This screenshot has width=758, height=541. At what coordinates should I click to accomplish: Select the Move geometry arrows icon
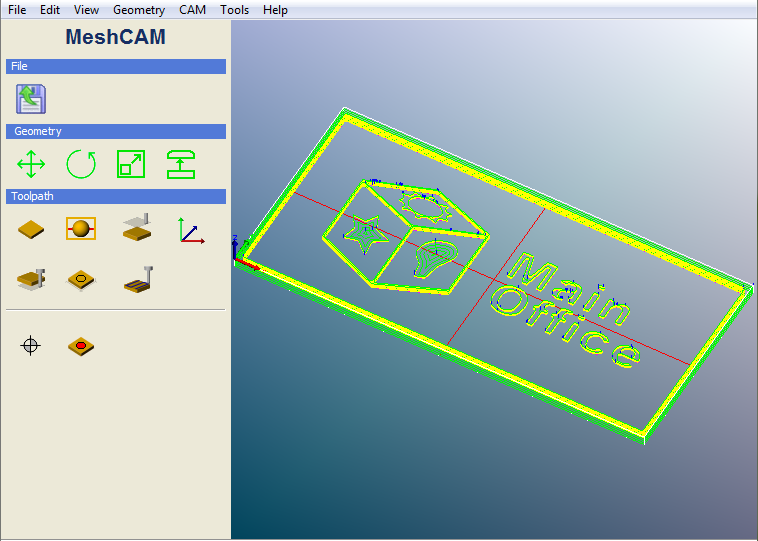tap(31, 164)
